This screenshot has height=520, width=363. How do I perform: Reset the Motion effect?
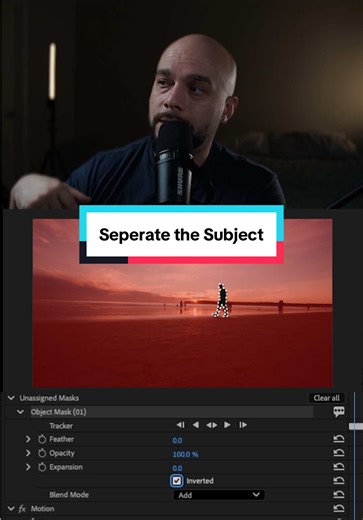pyautogui.click(x=339, y=508)
